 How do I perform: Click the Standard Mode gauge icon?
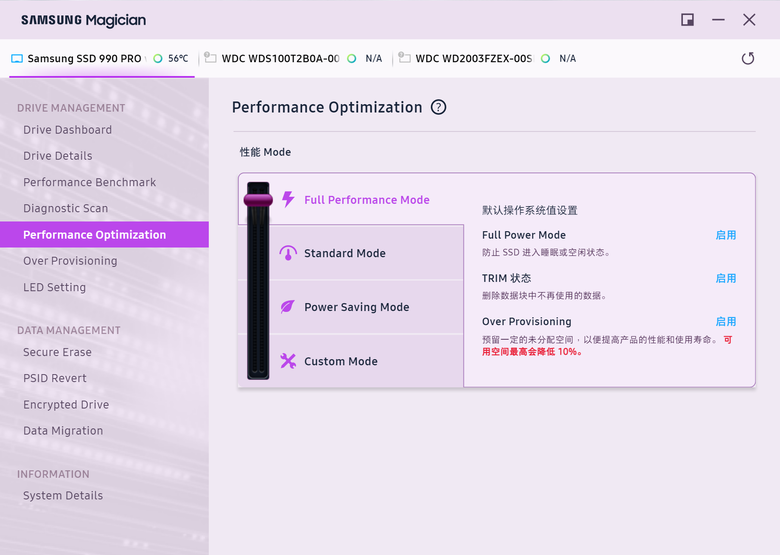coord(288,253)
